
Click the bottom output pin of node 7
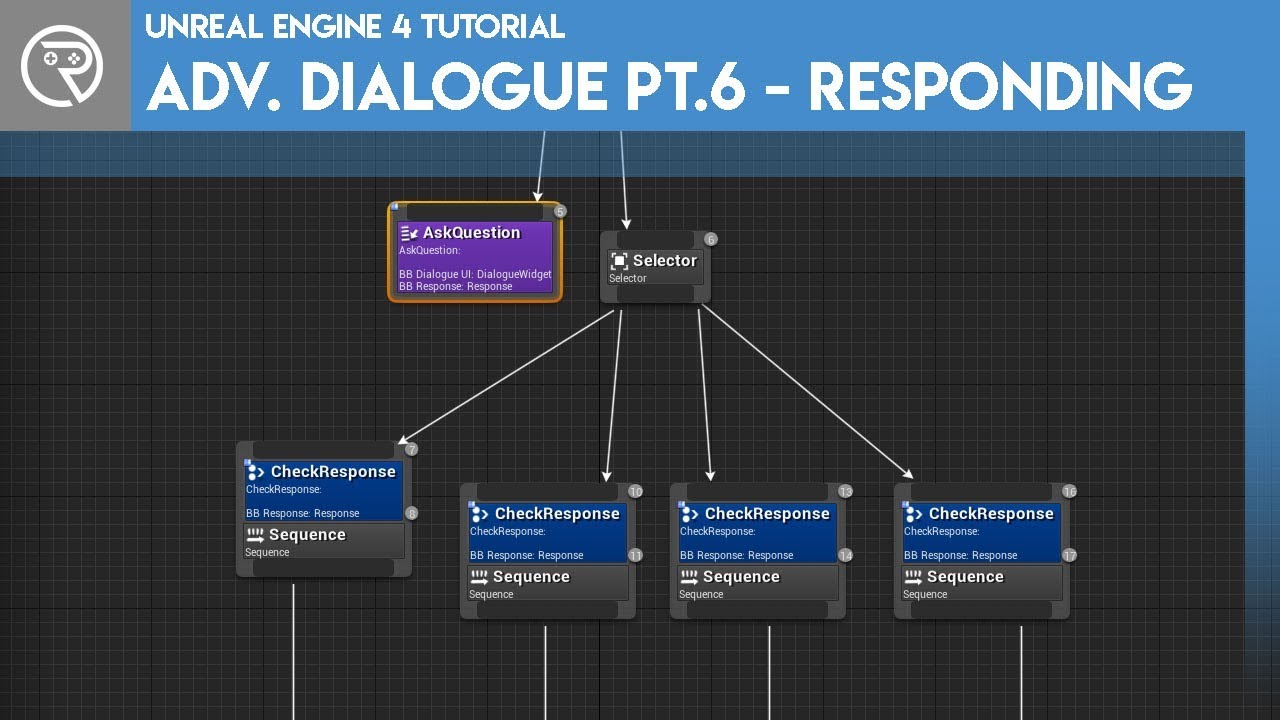(323, 567)
